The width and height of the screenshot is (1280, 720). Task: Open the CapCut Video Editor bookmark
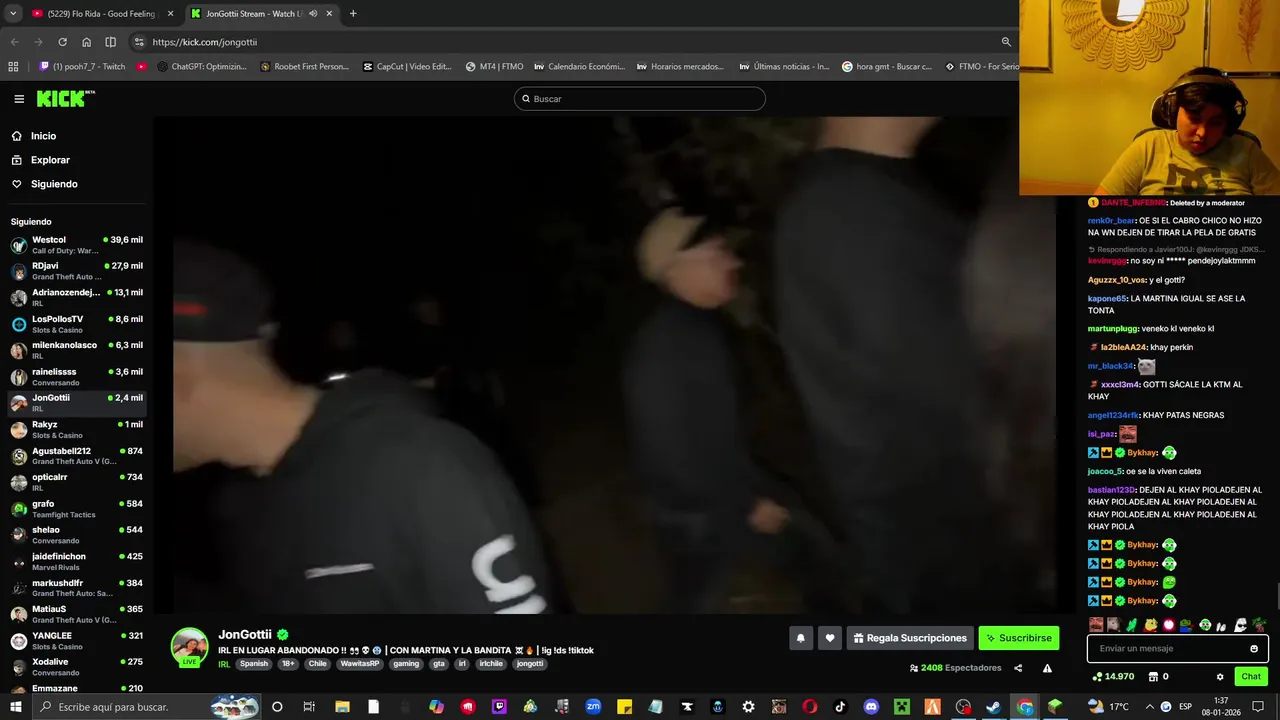tap(407, 67)
